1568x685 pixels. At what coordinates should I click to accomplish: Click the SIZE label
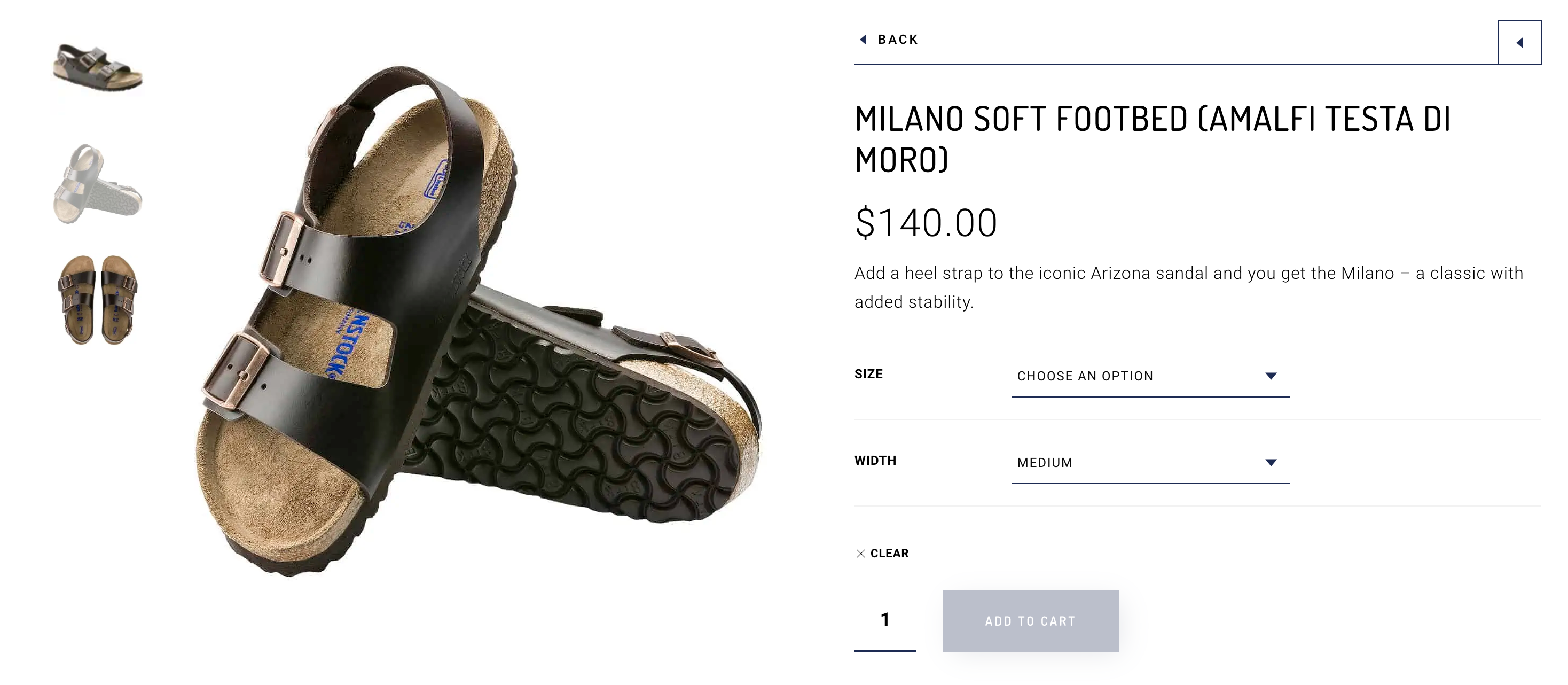point(868,374)
